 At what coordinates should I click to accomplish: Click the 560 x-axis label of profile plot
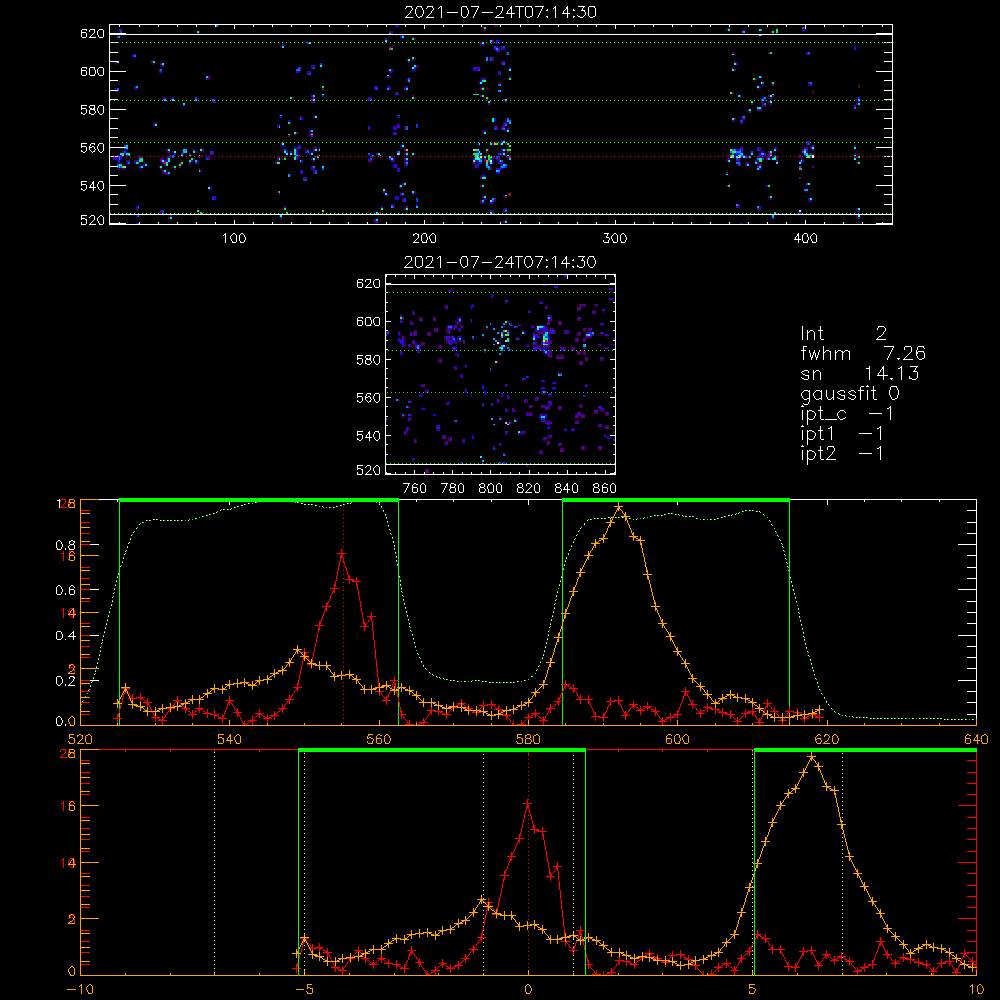tap(379, 739)
